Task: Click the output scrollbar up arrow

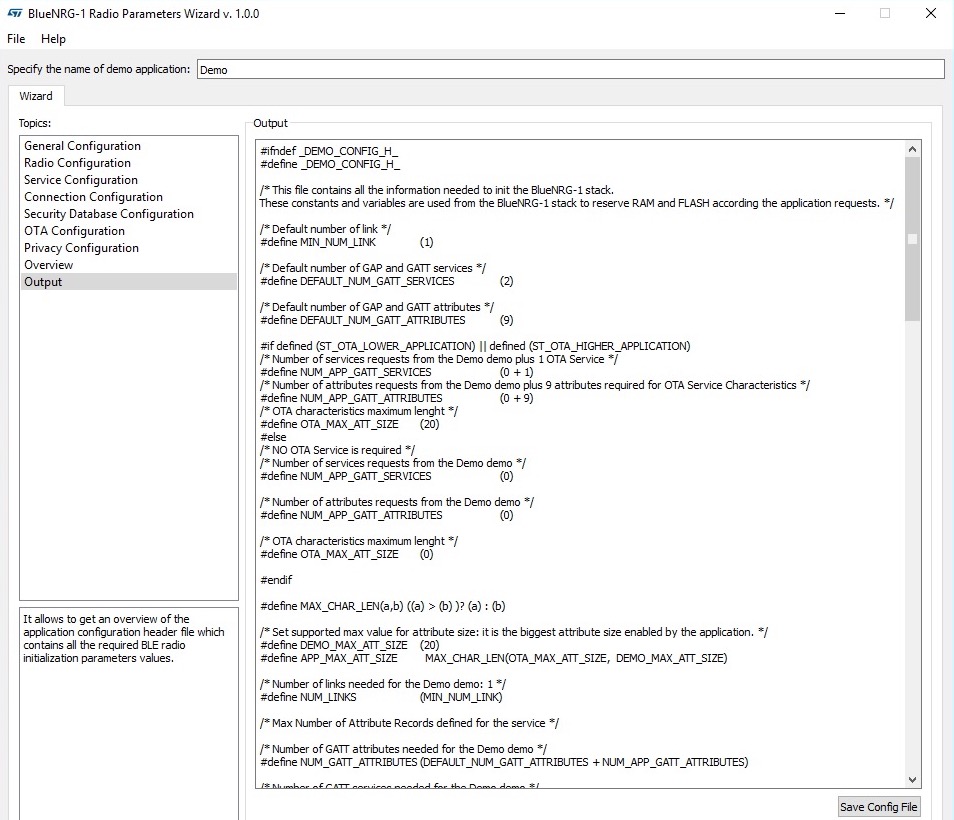Action: click(x=912, y=149)
